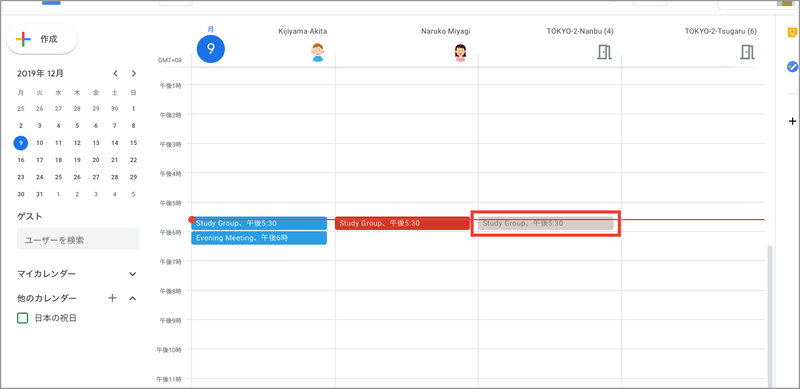Open Evening Meeting event at 午後6時
This screenshot has height=389, width=800.
pos(259,238)
